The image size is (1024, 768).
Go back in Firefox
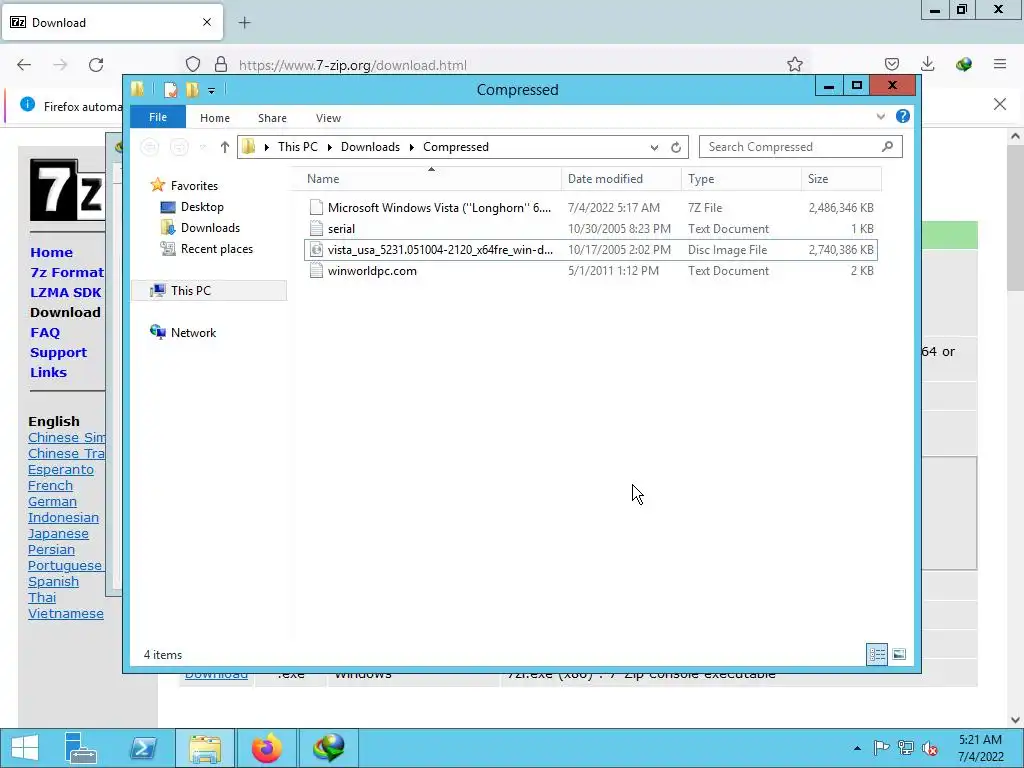24,65
